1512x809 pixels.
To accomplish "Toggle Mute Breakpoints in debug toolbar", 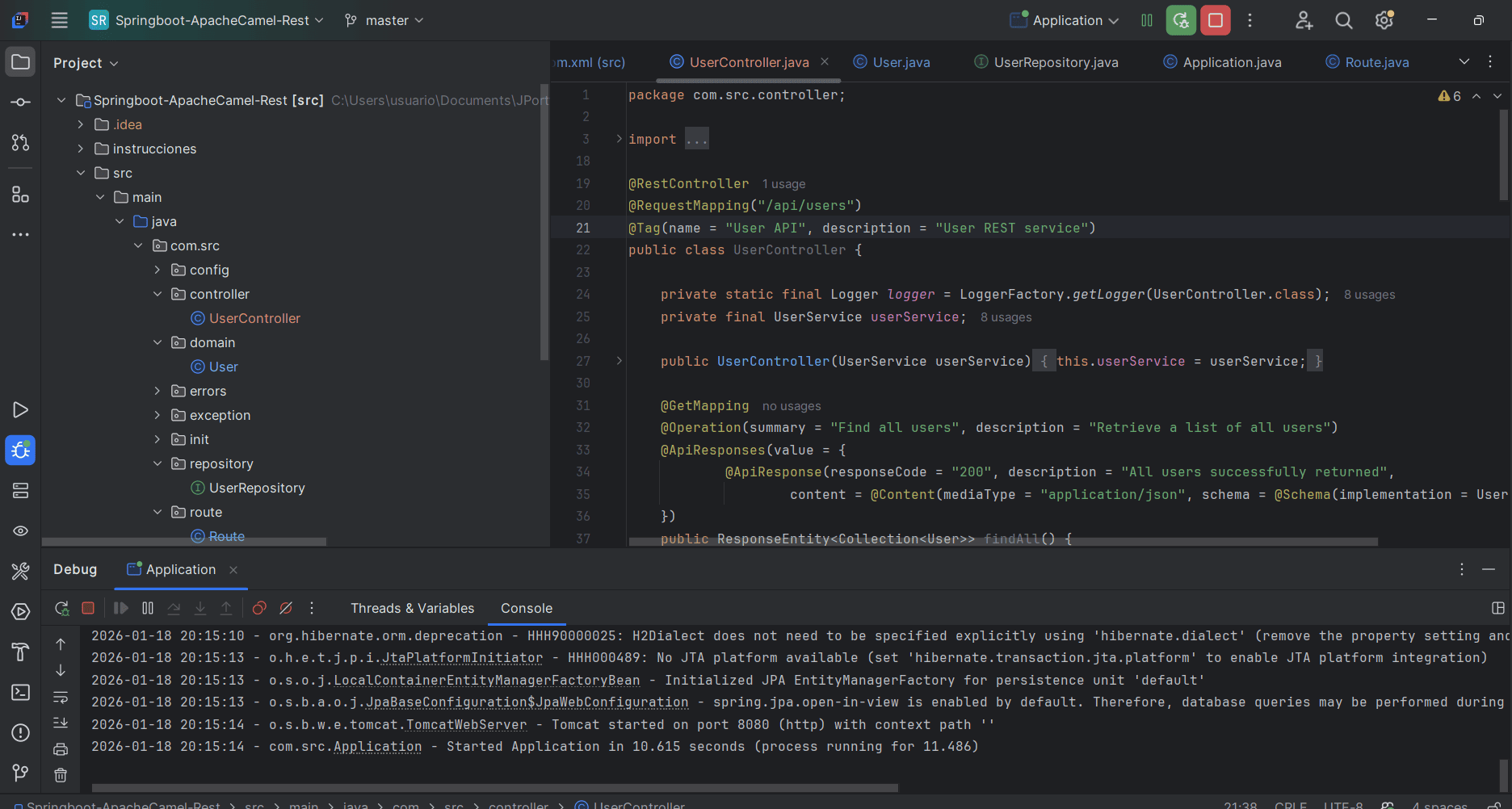I will tap(286, 608).
